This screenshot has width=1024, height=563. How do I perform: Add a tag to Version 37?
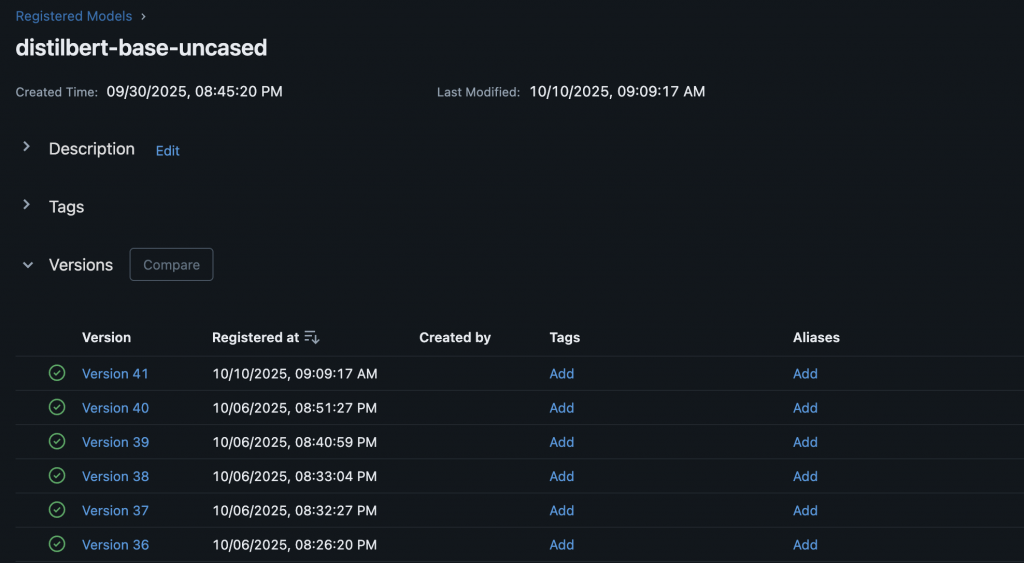(561, 511)
